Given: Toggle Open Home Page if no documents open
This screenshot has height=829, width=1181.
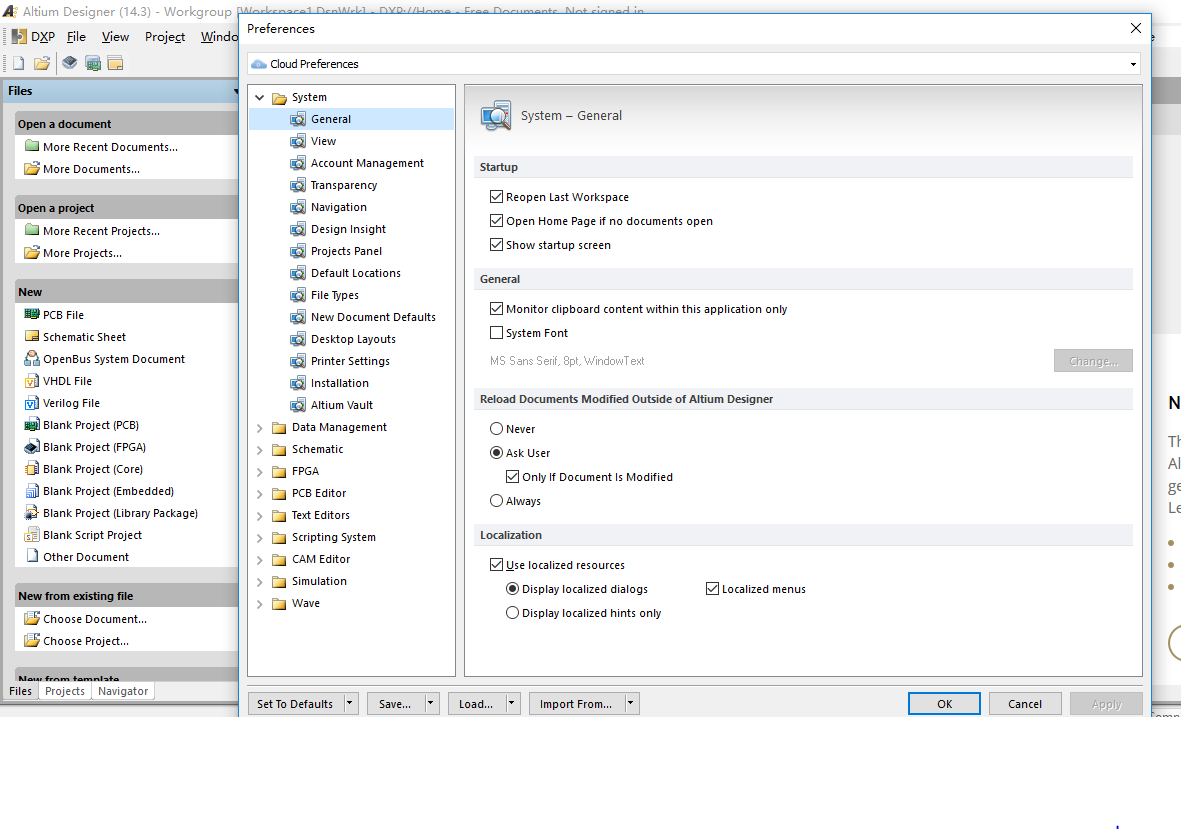Looking at the screenshot, I should (x=496, y=221).
